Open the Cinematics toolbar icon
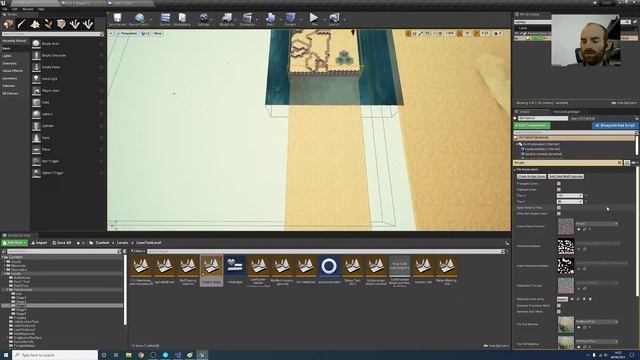Viewport: 640px width, 360px height. click(x=247, y=19)
